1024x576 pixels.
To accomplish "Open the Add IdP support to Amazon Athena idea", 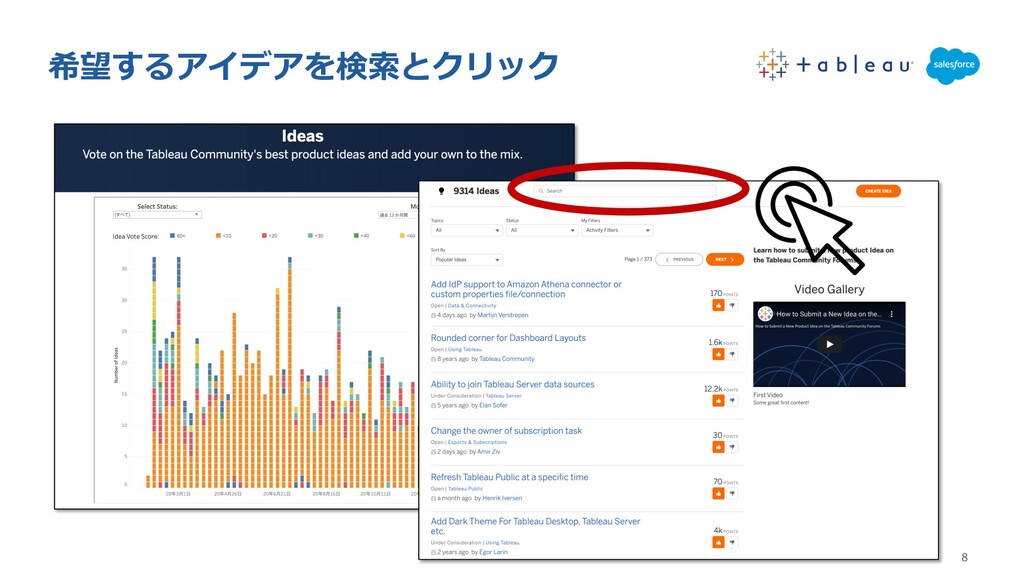I will tap(526, 289).
